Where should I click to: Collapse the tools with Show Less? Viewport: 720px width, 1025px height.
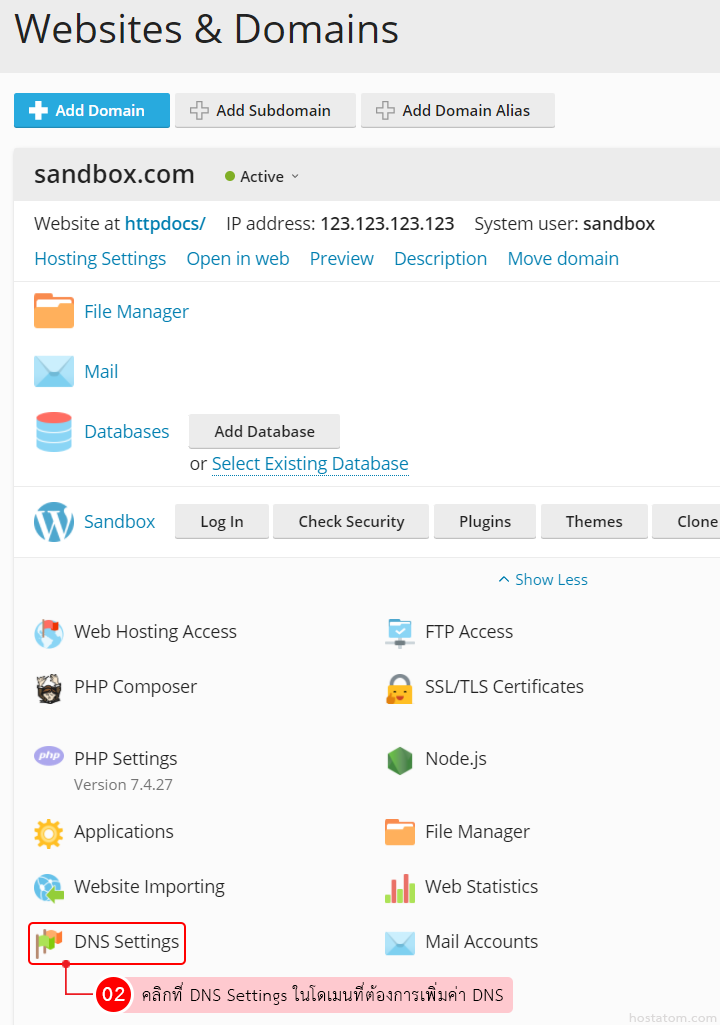[543, 579]
